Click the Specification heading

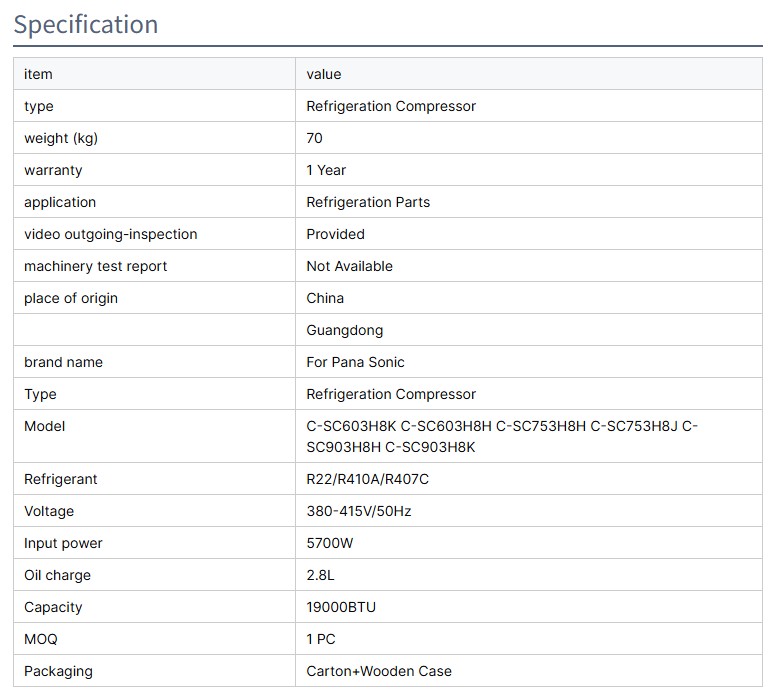point(86,25)
